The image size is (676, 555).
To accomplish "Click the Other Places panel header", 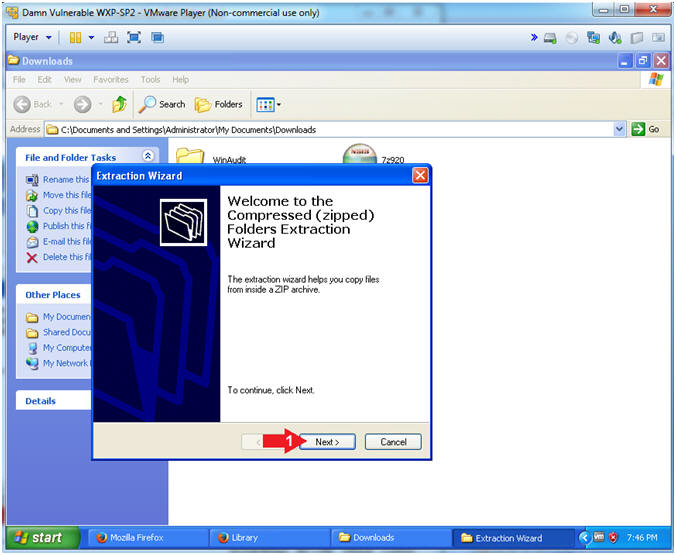I will (53, 295).
